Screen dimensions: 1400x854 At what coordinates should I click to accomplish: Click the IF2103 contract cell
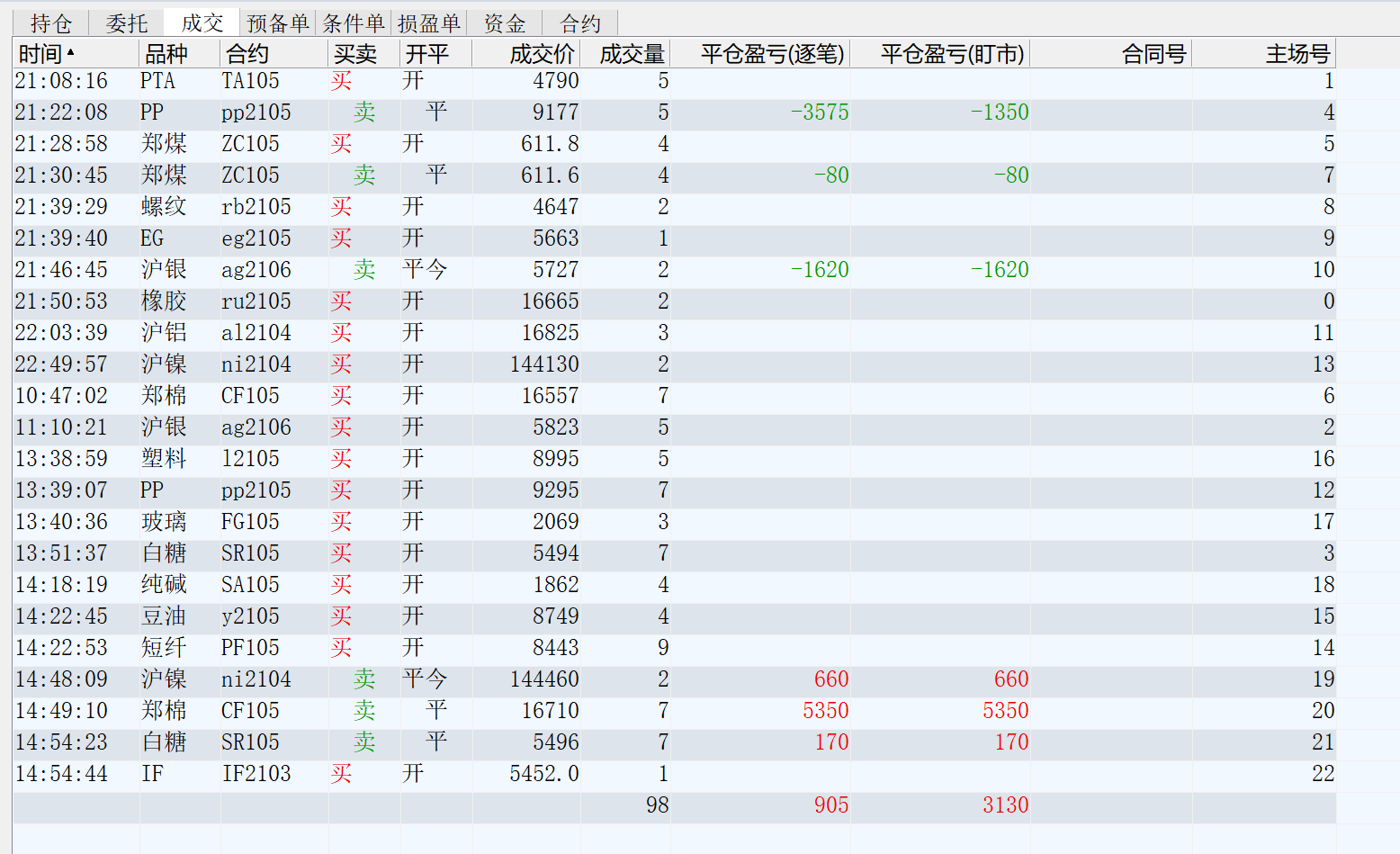(x=256, y=774)
